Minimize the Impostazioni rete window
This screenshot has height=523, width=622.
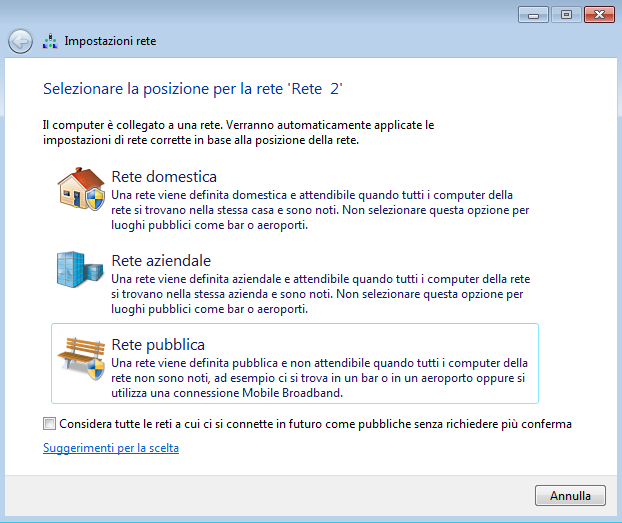pyautogui.click(x=533, y=15)
